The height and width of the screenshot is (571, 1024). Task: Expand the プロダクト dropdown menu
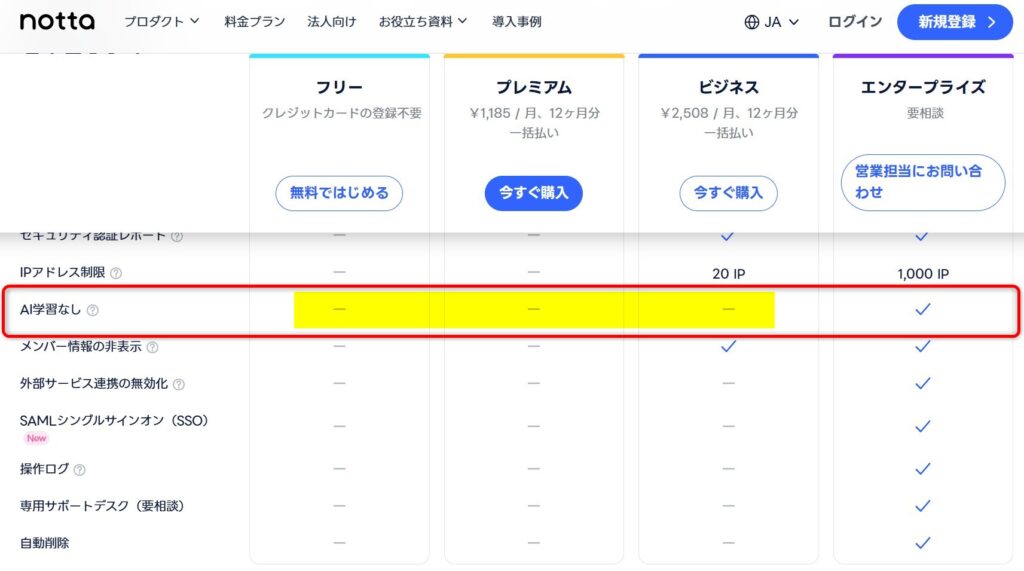[x=162, y=21]
